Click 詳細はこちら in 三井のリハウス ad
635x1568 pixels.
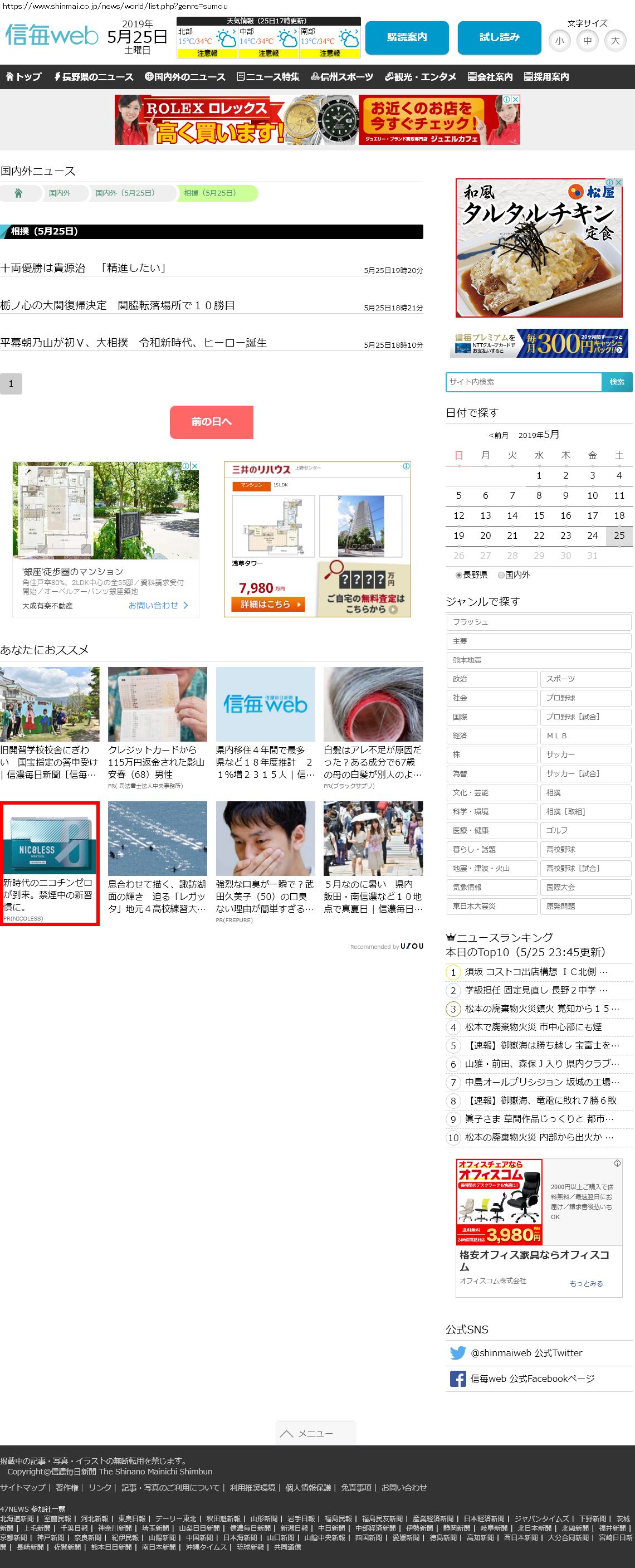coord(268,605)
